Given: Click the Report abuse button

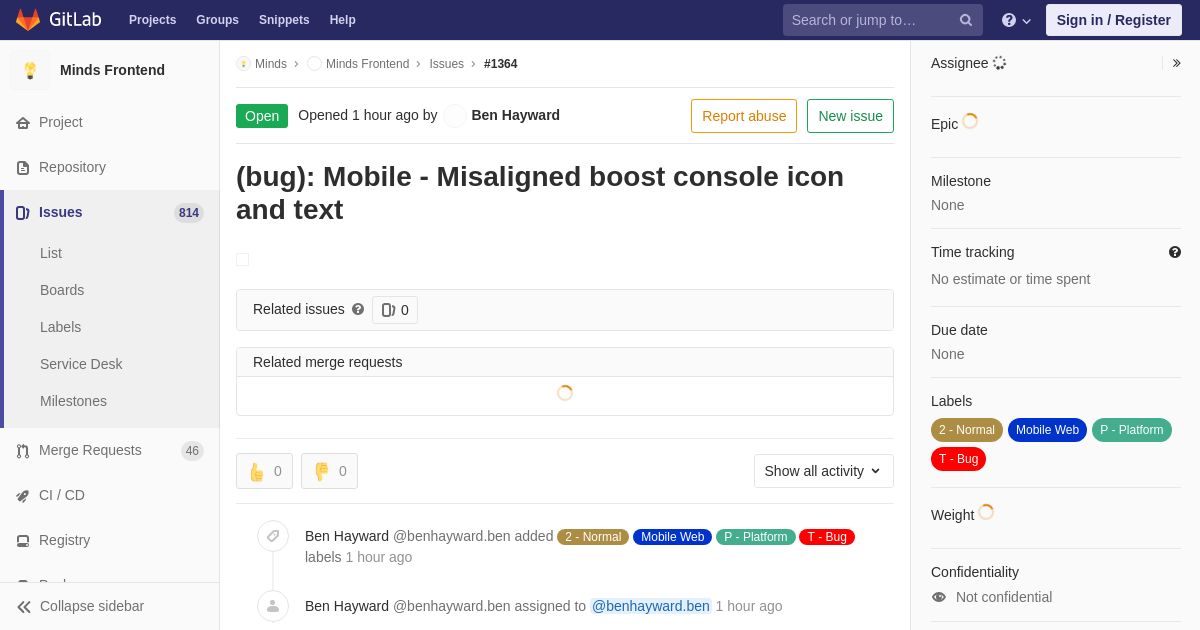Looking at the screenshot, I should (744, 116).
